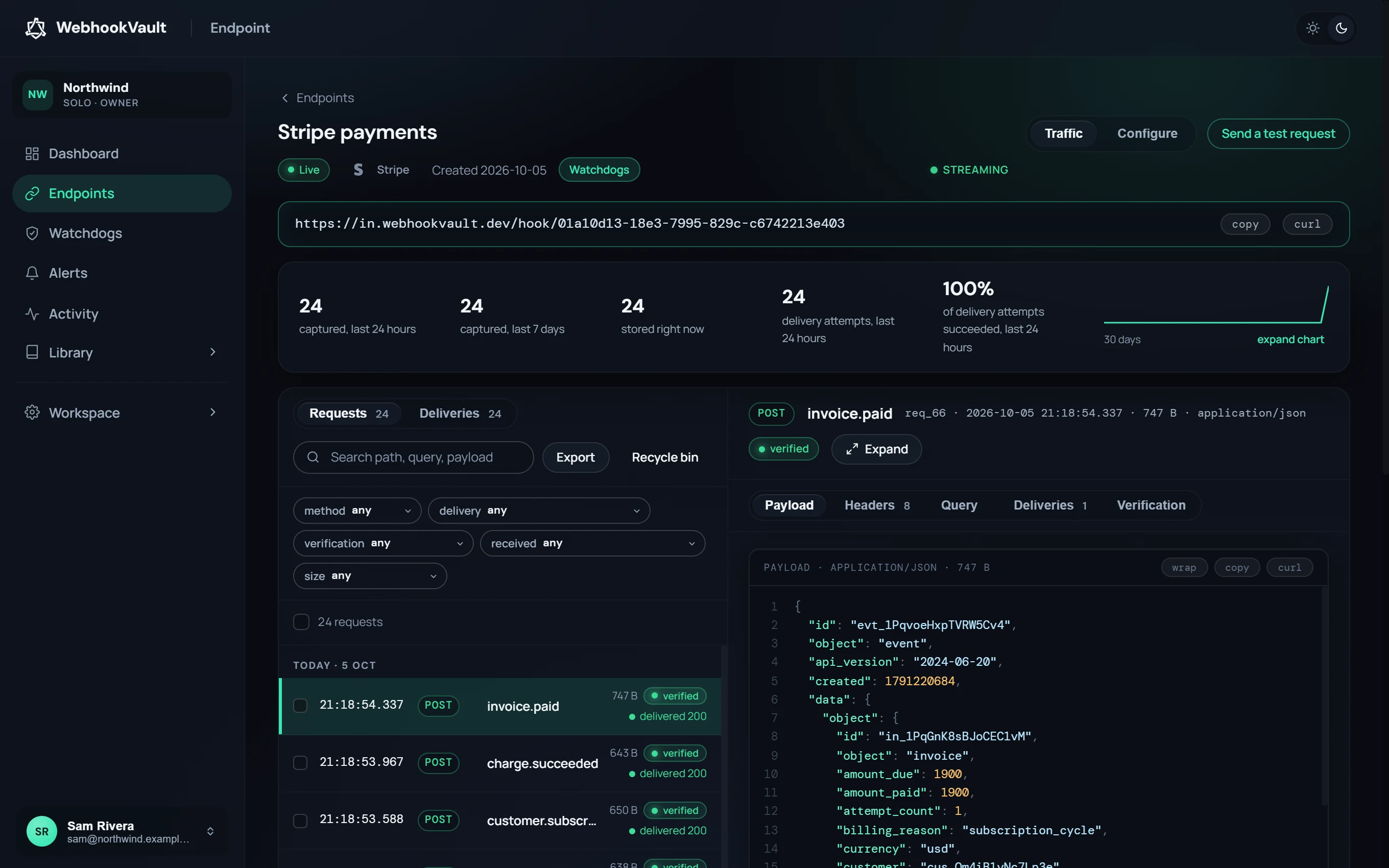The width and height of the screenshot is (1389, 868).
Task: Click the expand arrows icon on Expand button
Action: coord(852,449)
